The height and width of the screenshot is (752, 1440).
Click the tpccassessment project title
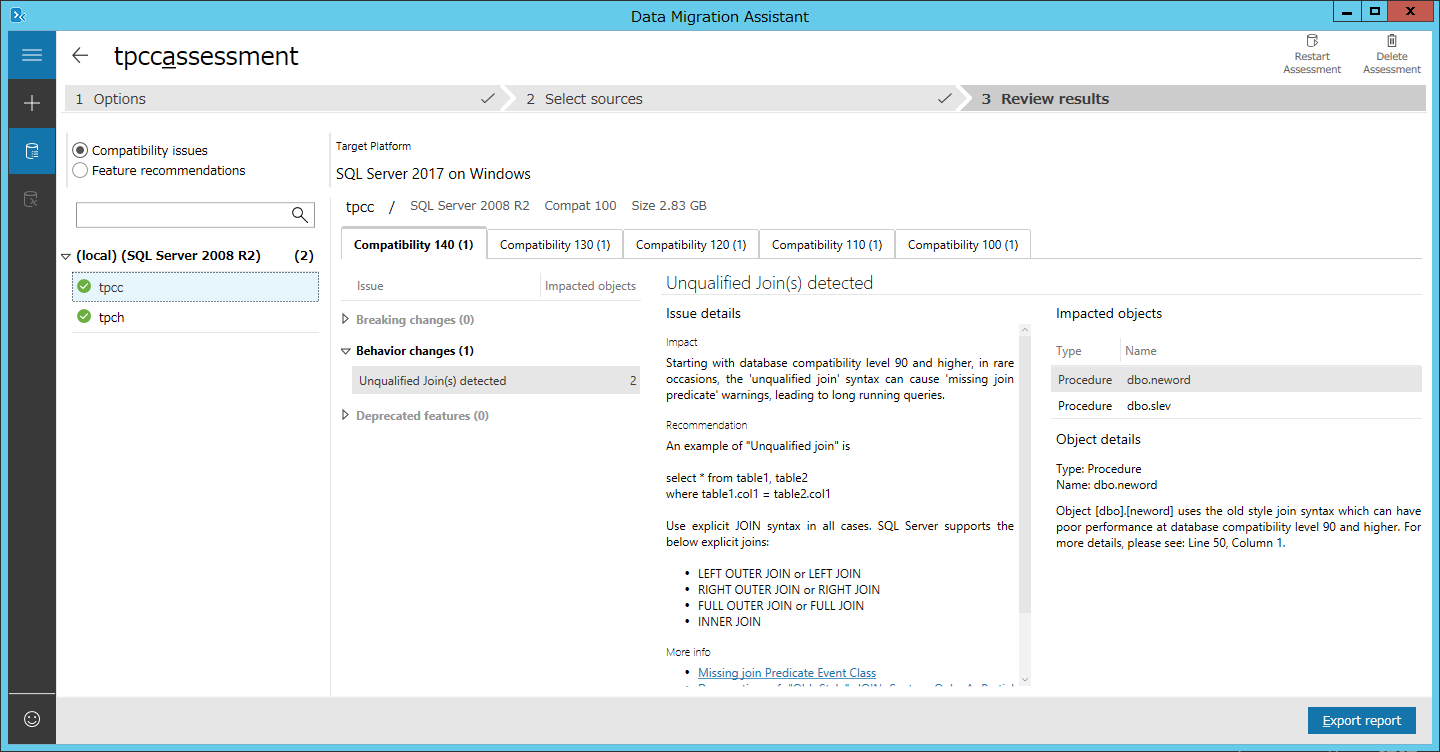[x=206, y=56]
